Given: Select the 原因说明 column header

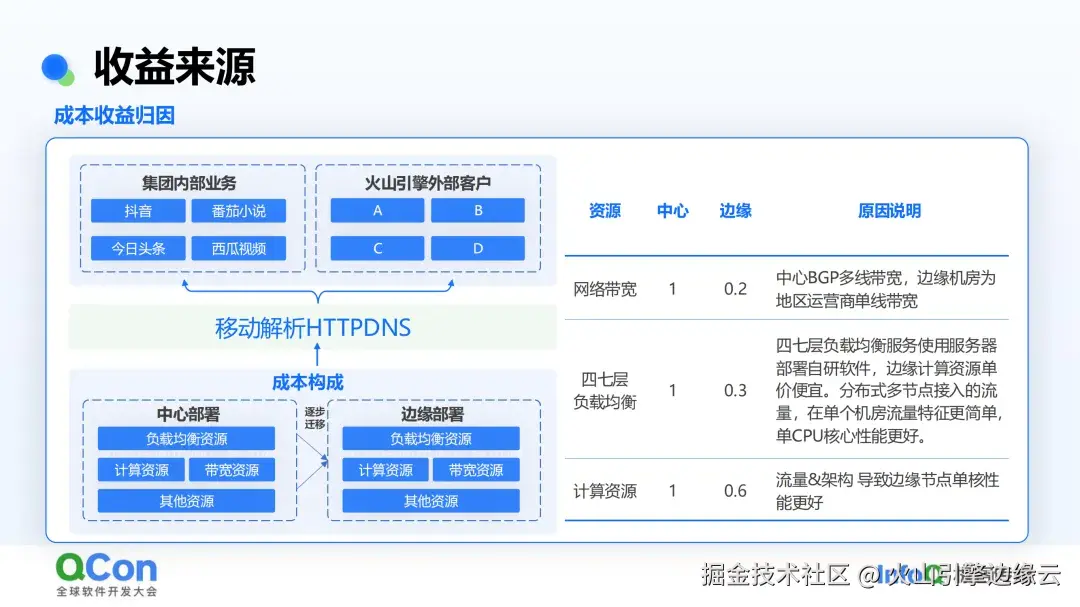Looking at the screenshot, I should point(890,211).
